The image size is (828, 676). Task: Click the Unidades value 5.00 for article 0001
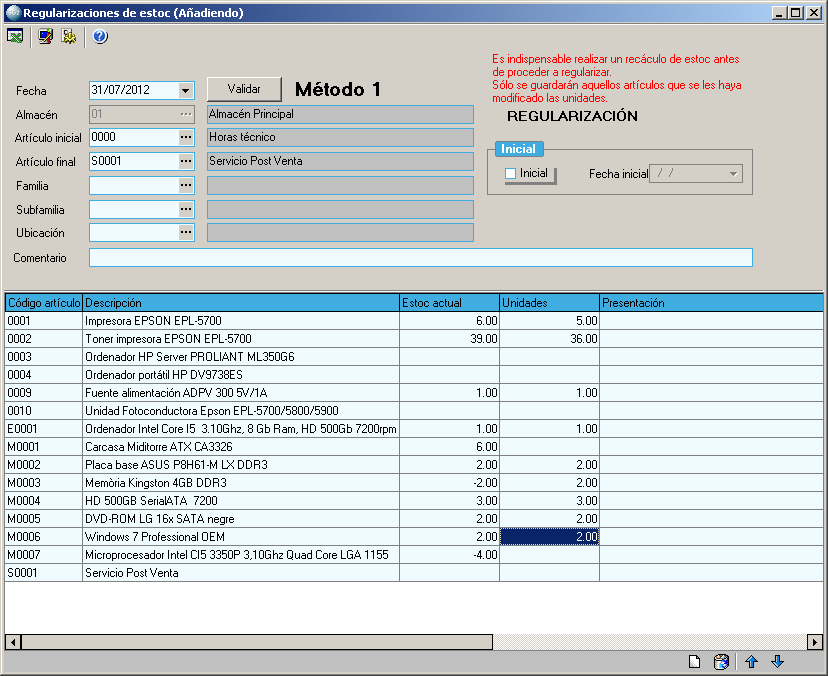click(550, 321)
